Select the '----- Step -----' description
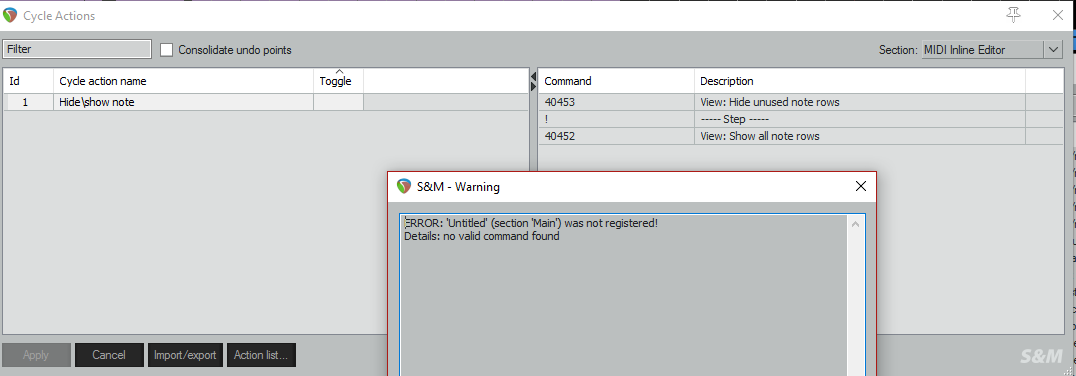The height and width of the screenshot is (376, 1076). click(860, 119)
